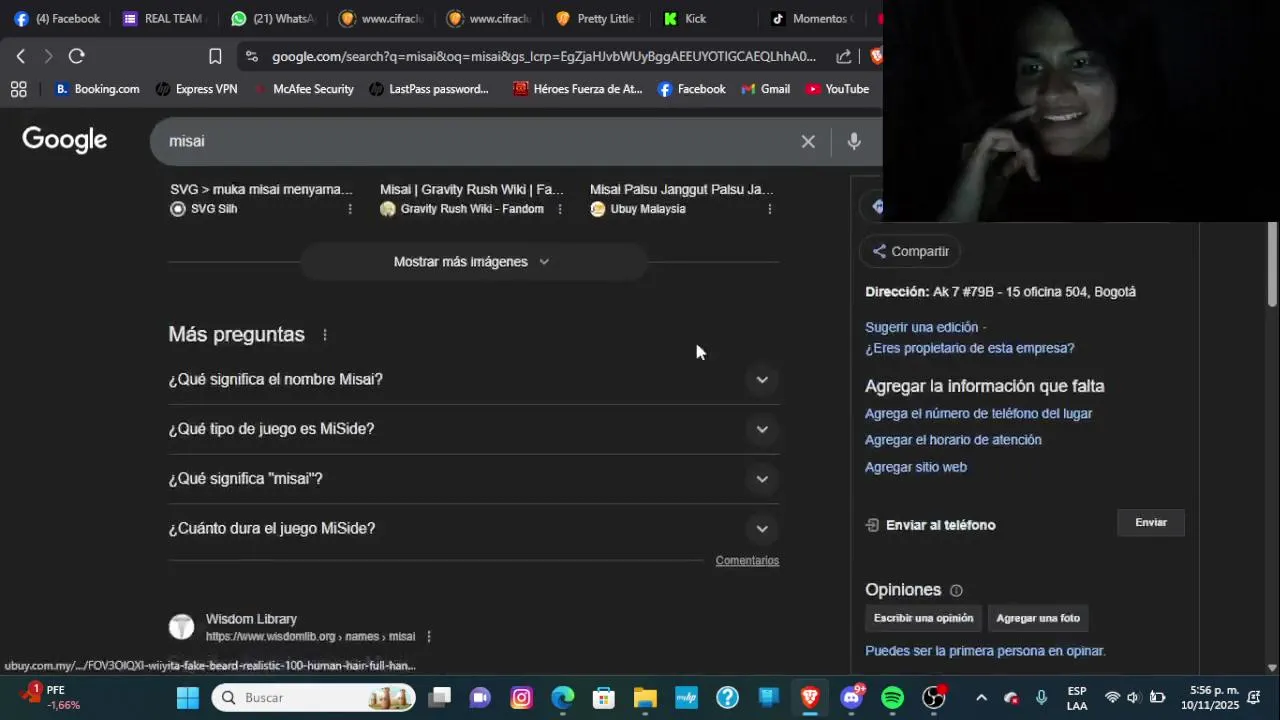Viewport: 1280px width, 720px height.
Task: Switch to the Pretty Little tab
Action: pyautogui.click(x=596, y=18)
